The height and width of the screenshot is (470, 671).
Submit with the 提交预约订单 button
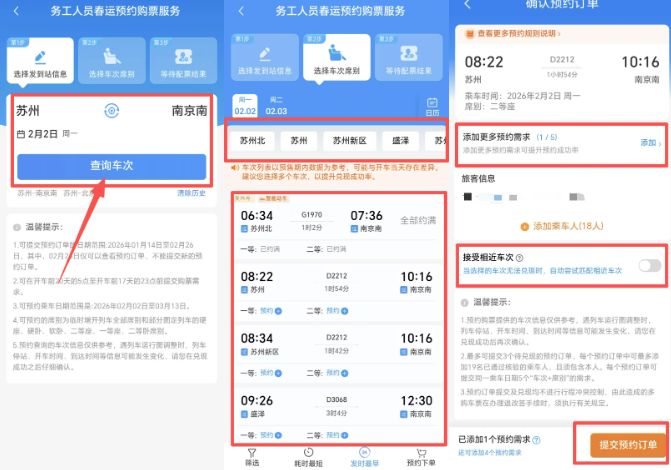coord(619,443)
